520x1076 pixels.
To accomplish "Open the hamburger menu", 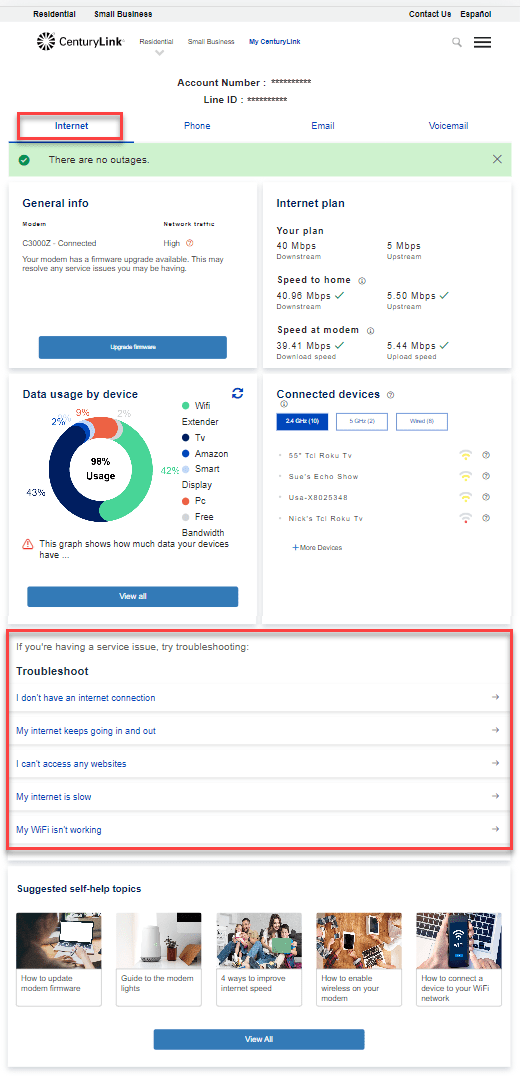I will click(482, 43).
